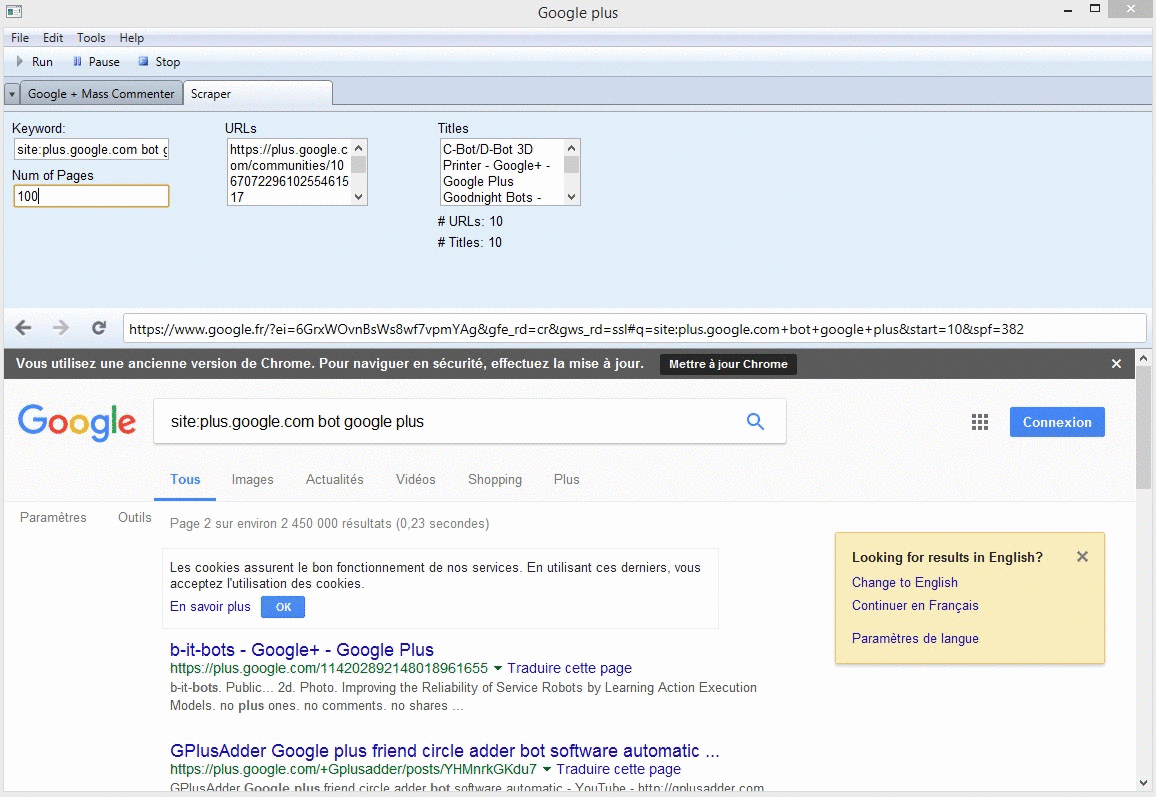Switch to the Shopping search tab
This screenshot has height=797, width=1156.
(x=495, y=479)
